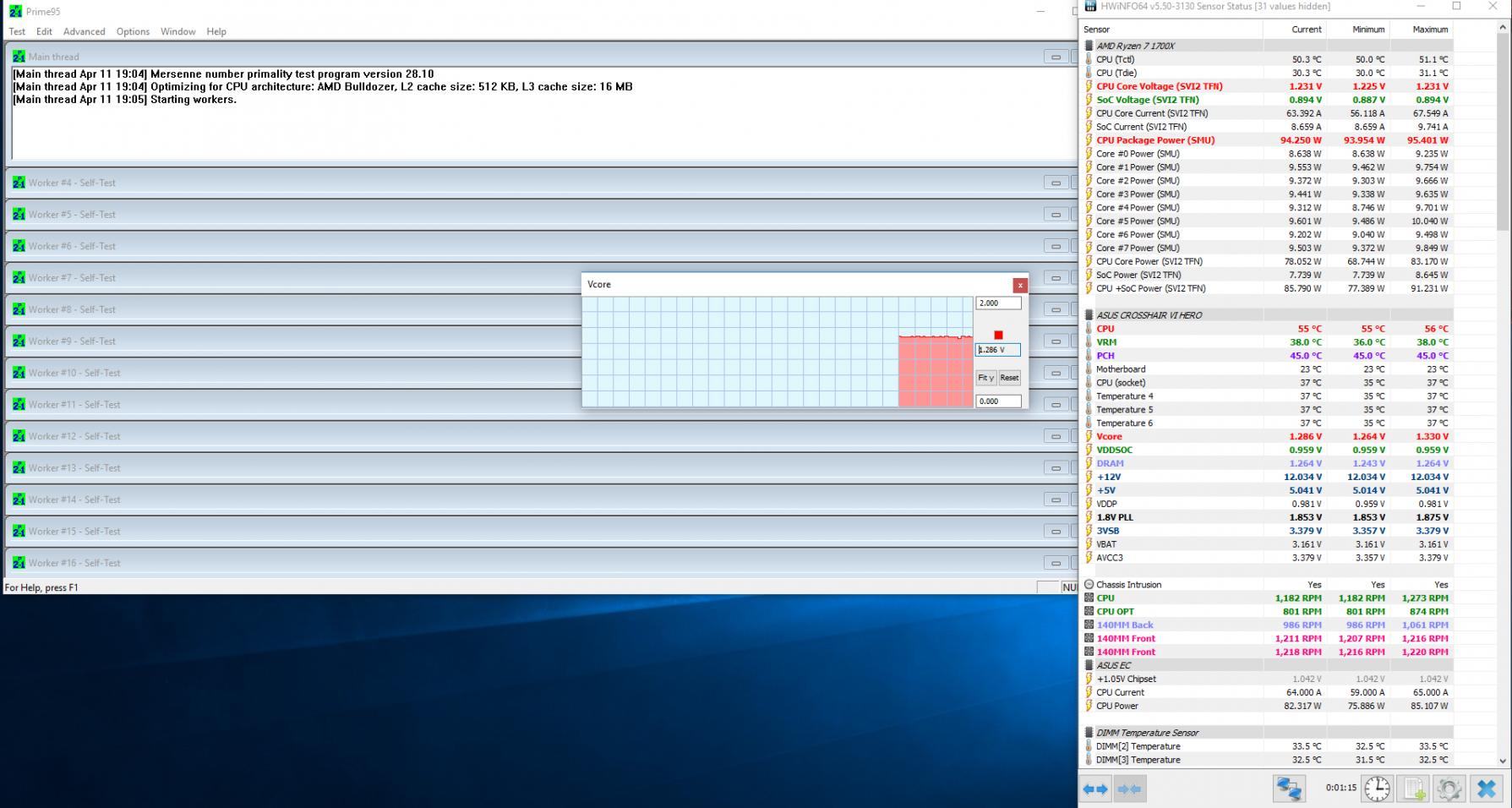The width and height of the screenshot is (1512, 808).
Task: Click the Chassis Intrusion status icon
Action: 1089,584
